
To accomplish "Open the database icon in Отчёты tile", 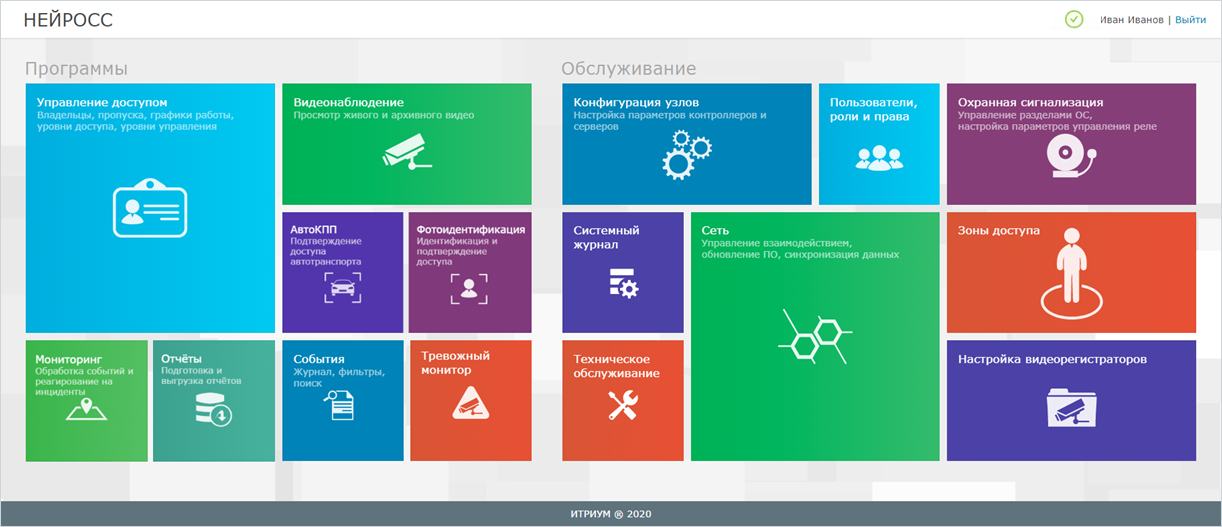I will tap(213, 410).
